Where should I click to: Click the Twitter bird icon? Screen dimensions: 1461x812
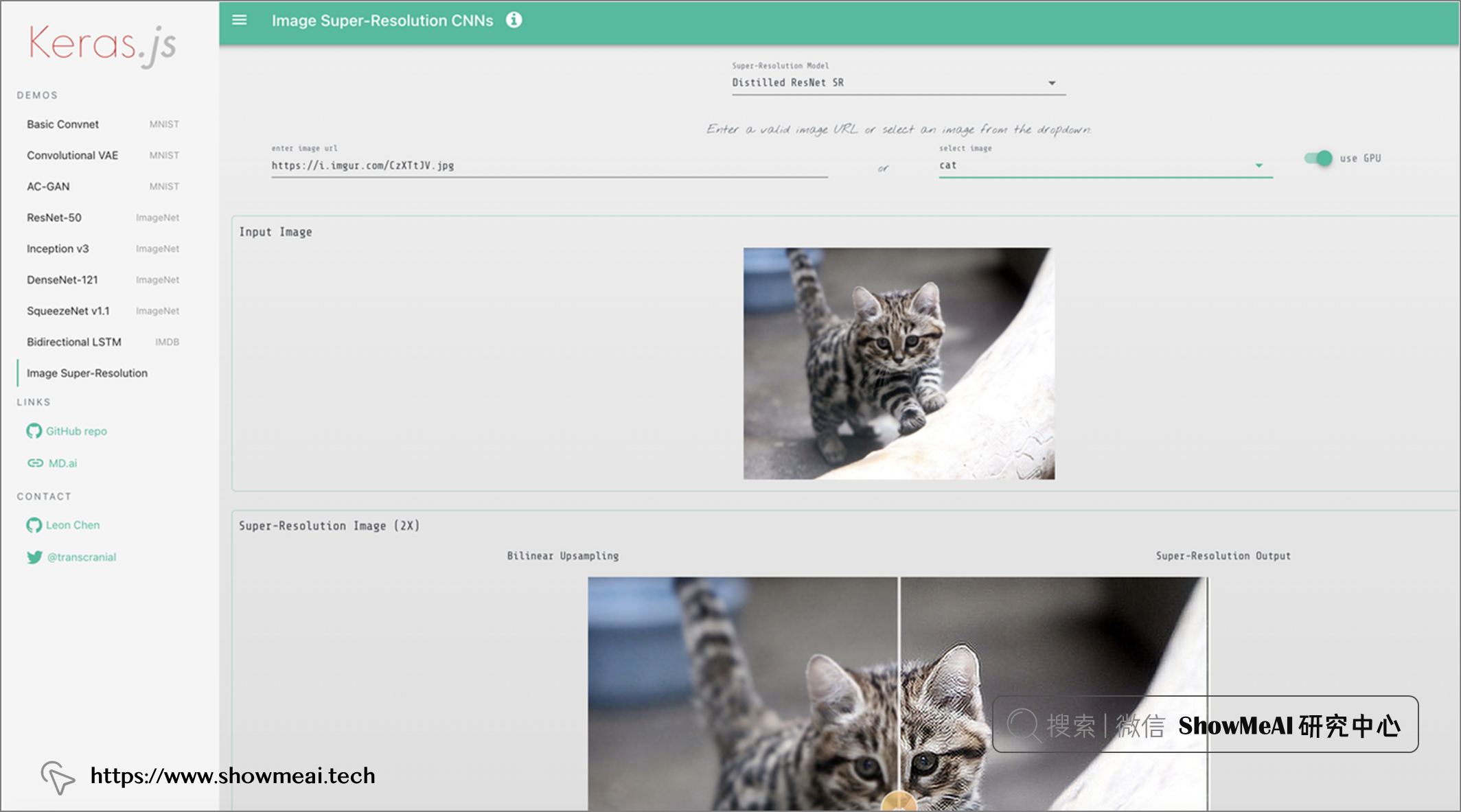pyautogui.click(x=34, y=557)
